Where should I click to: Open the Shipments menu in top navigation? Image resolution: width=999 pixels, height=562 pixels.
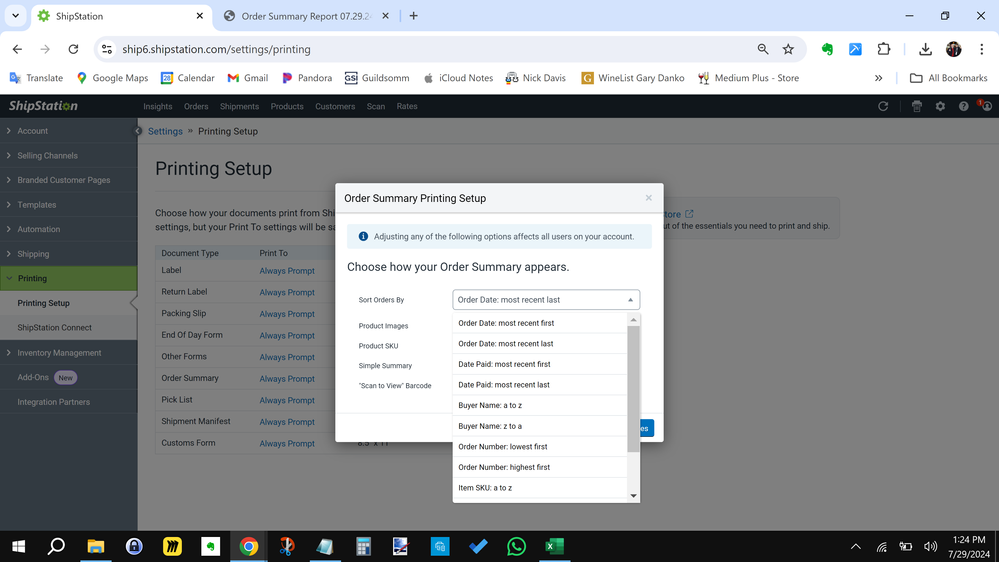point(239,106)
